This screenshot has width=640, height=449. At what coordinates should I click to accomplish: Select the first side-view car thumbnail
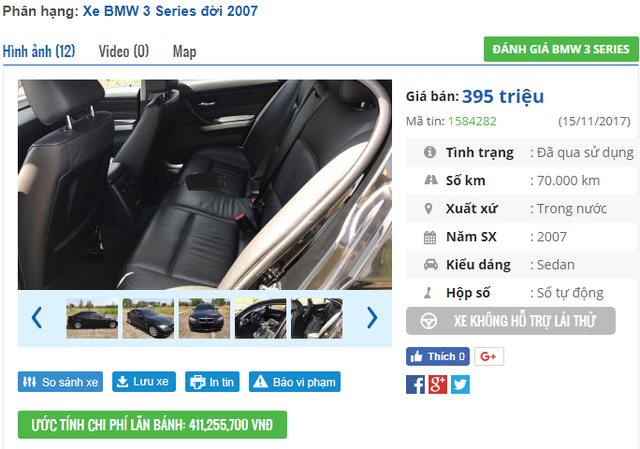point(92,318)
